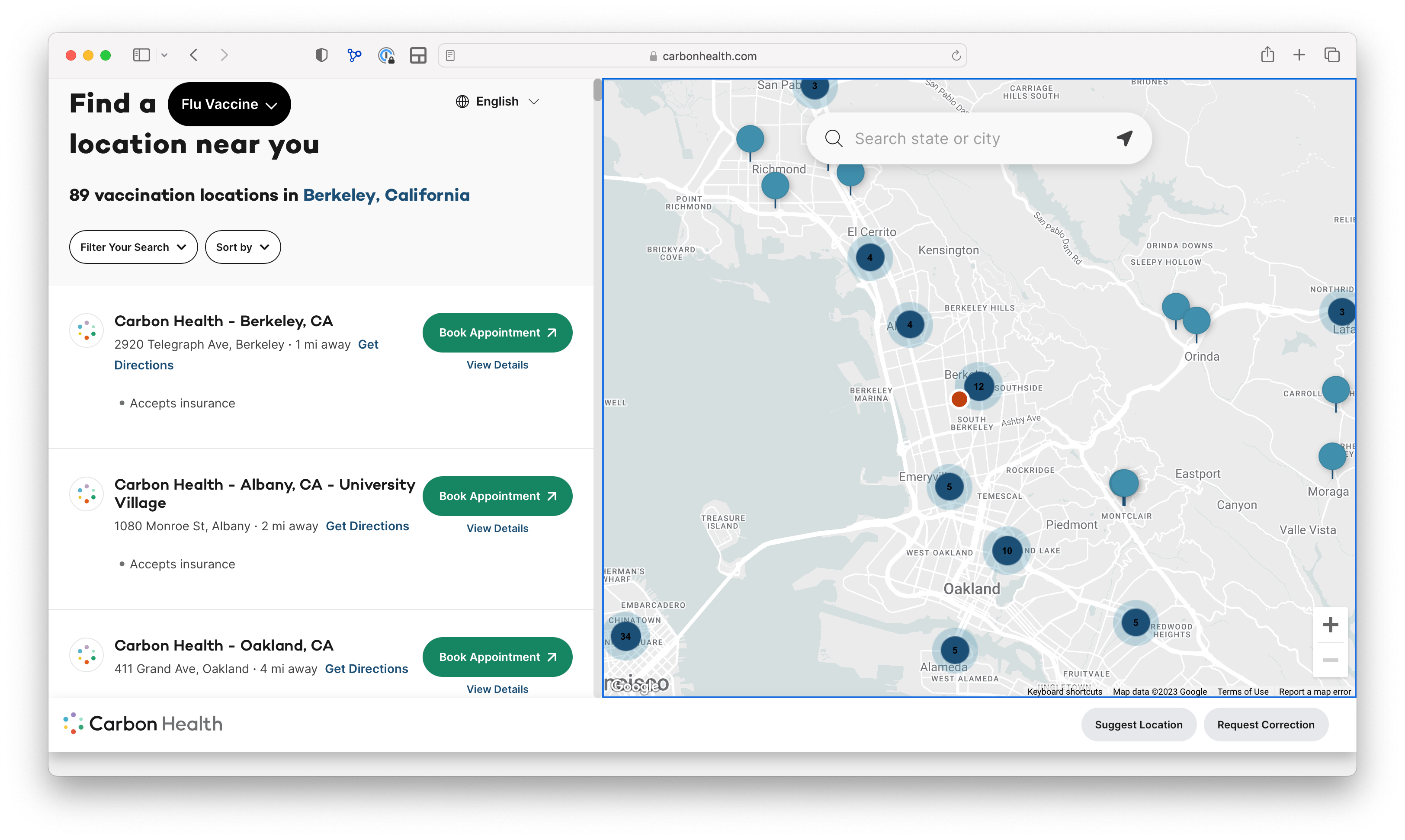Click Report a map error

[1315, 691]
